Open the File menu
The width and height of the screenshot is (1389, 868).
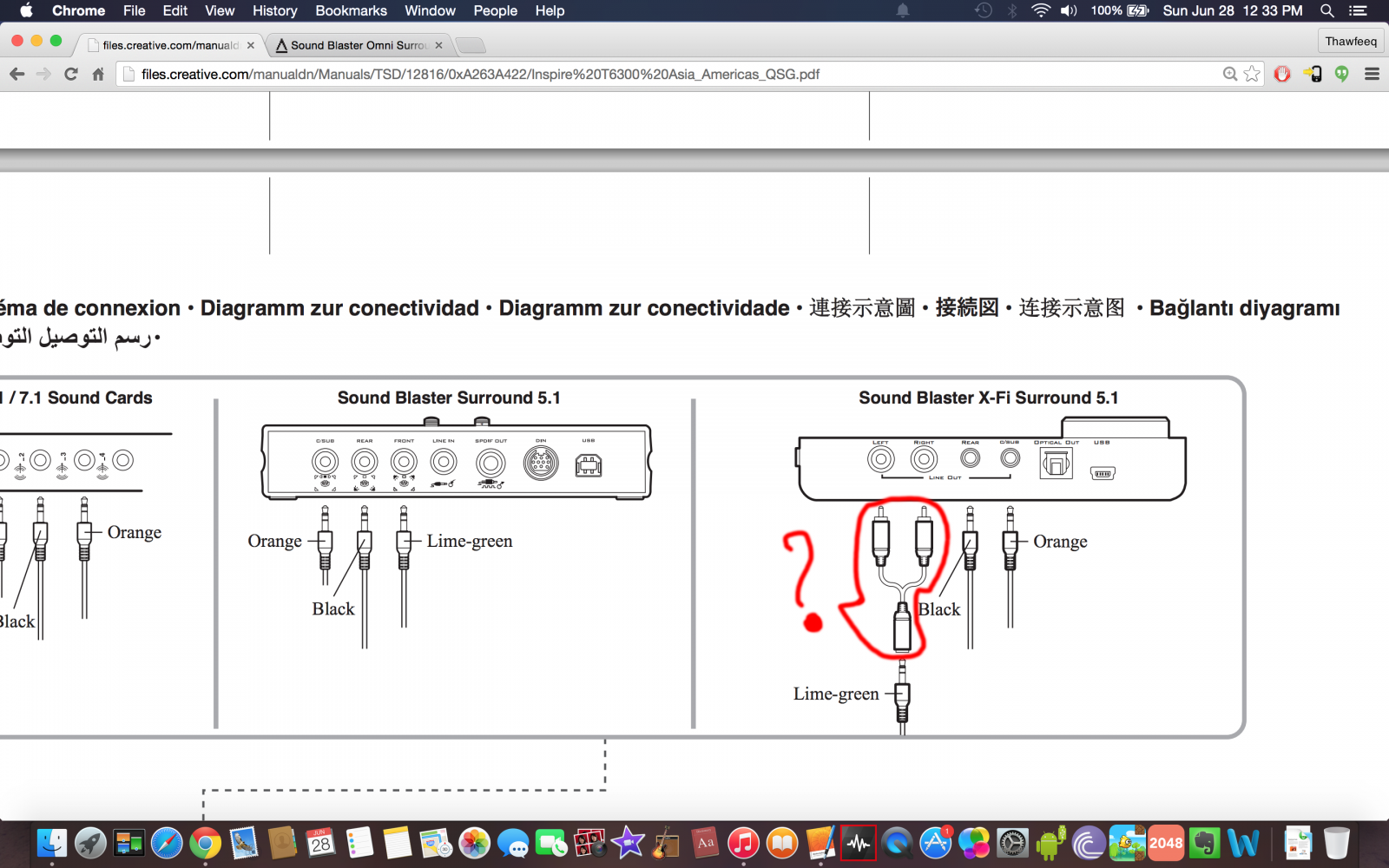(134, 10)
